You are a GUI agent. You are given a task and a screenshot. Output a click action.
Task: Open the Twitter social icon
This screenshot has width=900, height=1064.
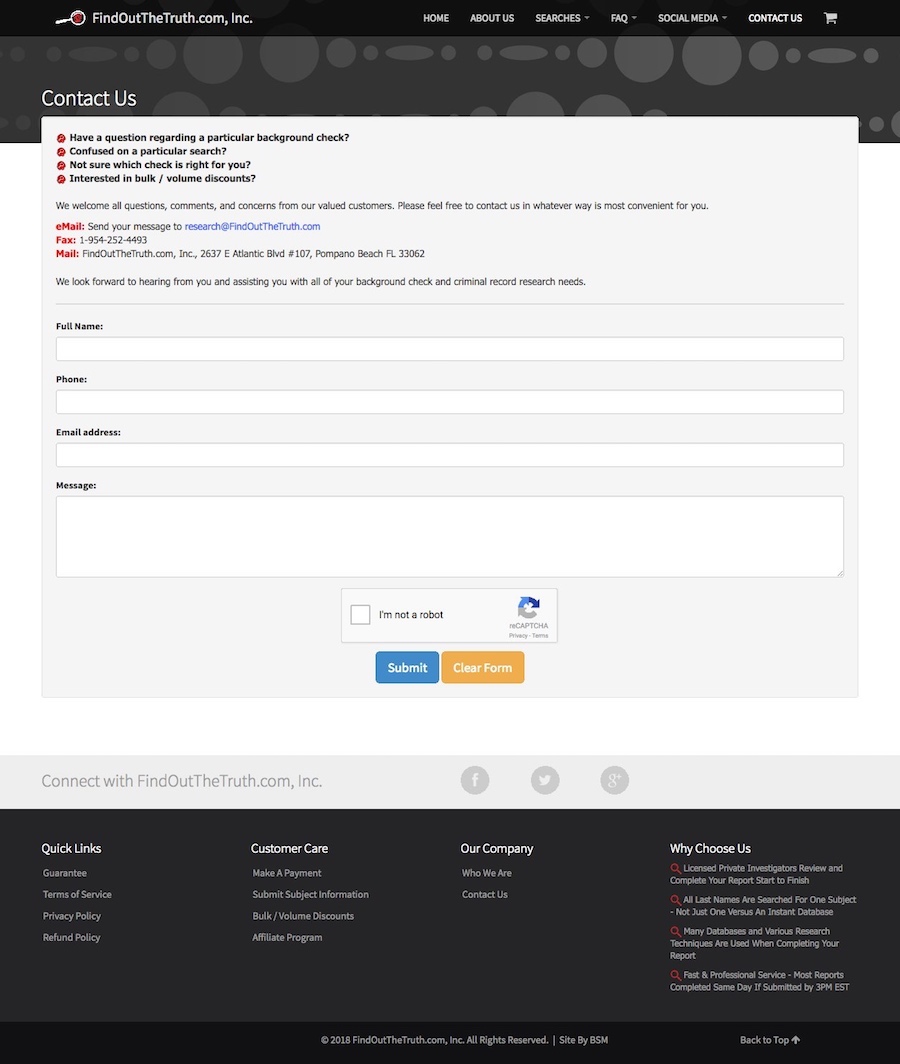click(545, 780)
